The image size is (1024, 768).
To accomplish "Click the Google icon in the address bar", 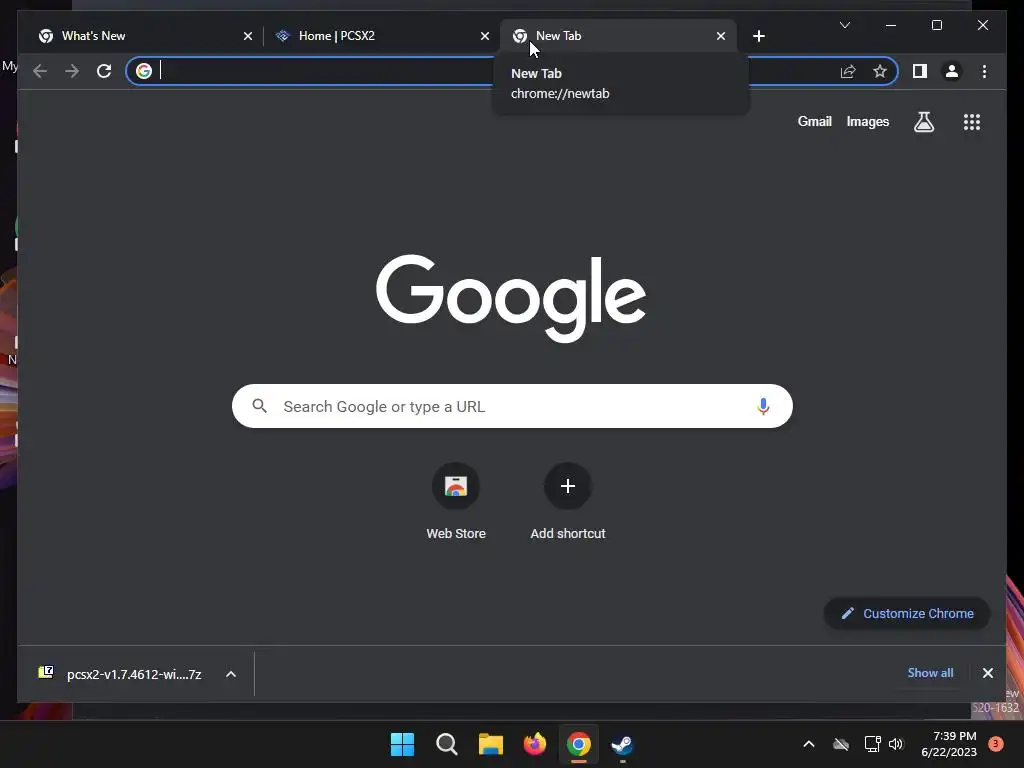I will pyautogui.click(x=144, y=71).
